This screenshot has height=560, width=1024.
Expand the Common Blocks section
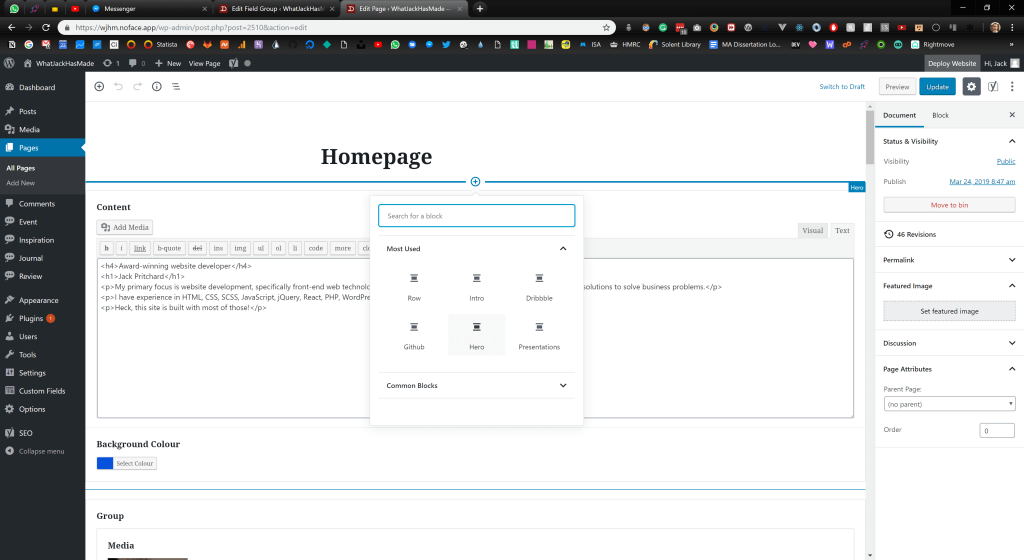coord(563,385)
